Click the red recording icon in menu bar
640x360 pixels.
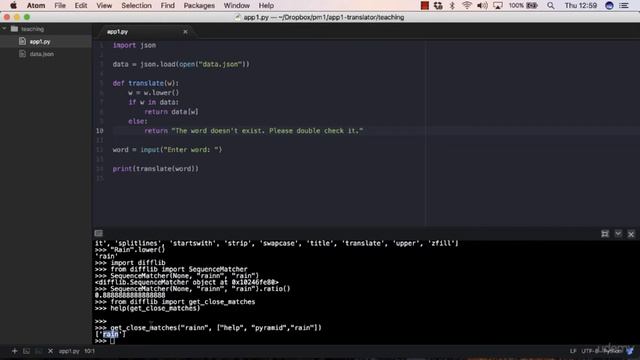[424, 5]
